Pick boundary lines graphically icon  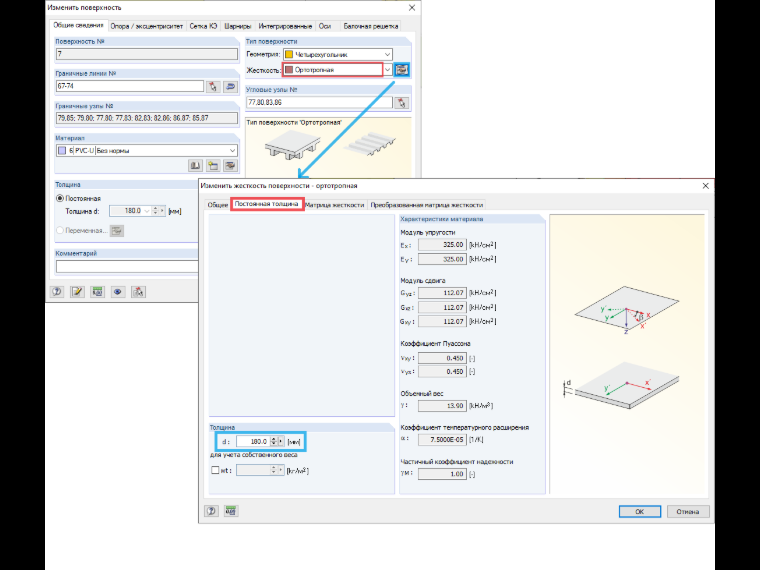213,86
